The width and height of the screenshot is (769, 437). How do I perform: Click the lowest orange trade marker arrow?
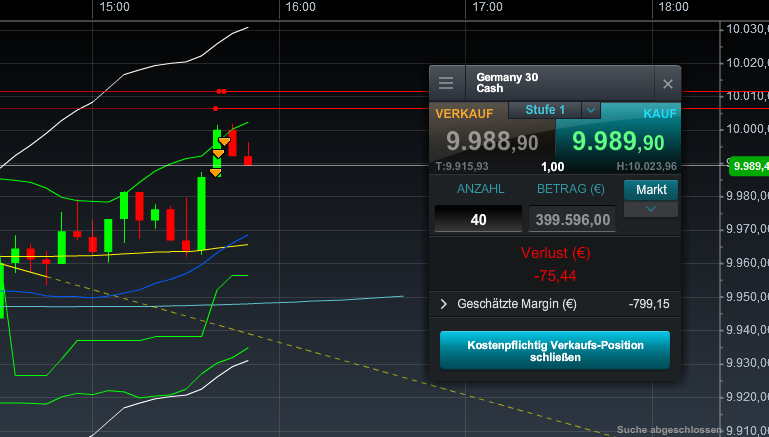215,172
